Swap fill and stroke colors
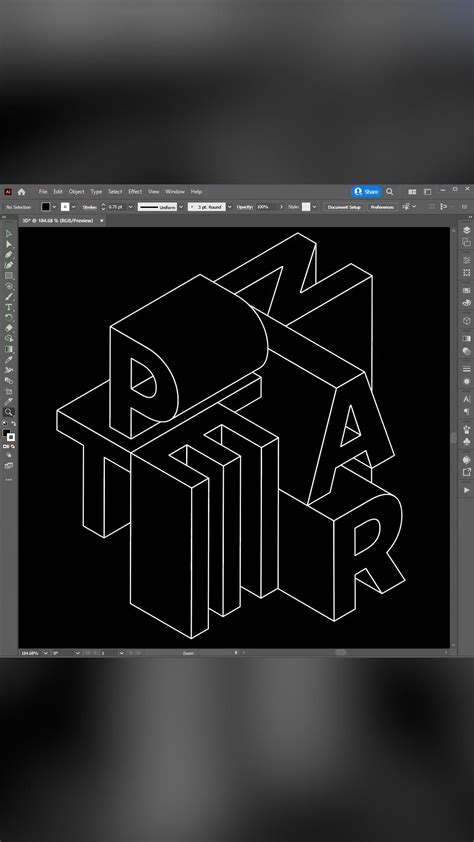The height and width of the screenshot is (842, 474). tap(13, 424)
